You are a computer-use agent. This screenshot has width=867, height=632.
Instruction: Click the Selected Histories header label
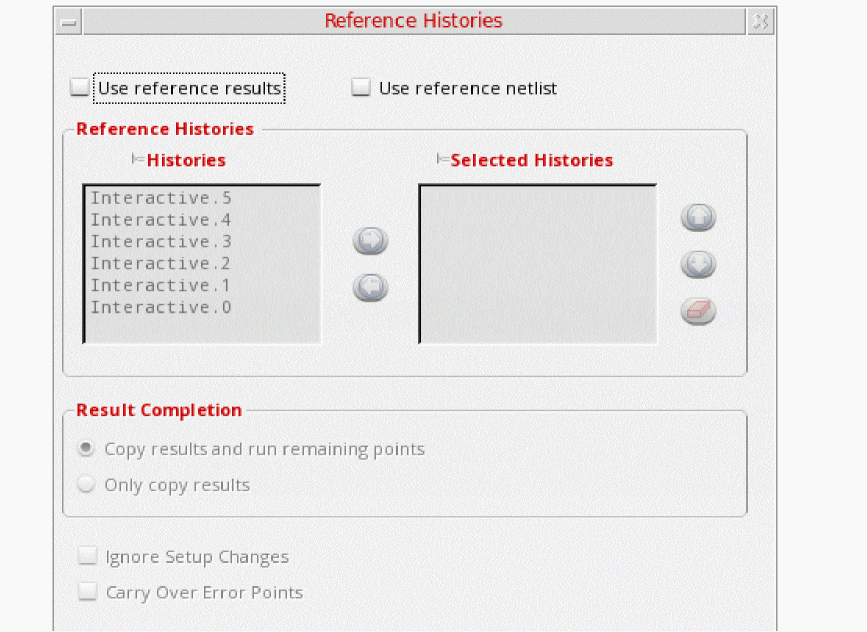click(532, 160)
